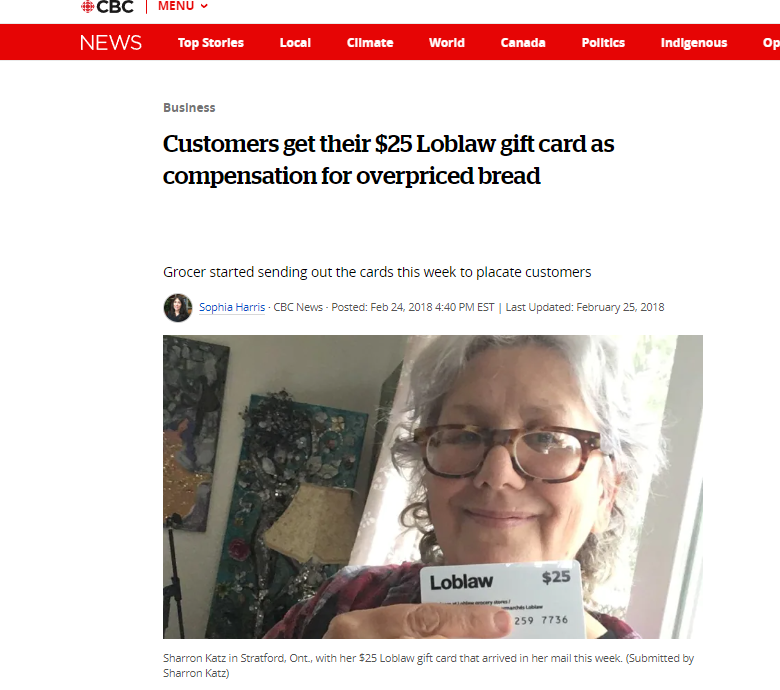Open the partially visible Opinion tab
The height and width of the screenshot is (690, 780).
[x=771, y=43]
